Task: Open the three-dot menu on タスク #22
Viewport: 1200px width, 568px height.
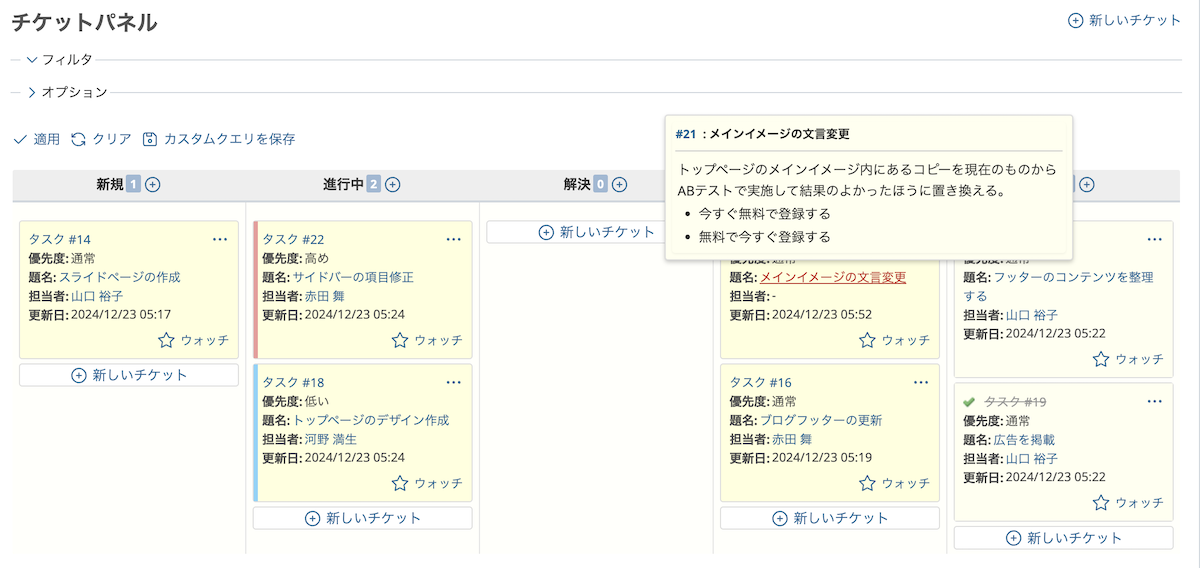Action: click(454, 239)
